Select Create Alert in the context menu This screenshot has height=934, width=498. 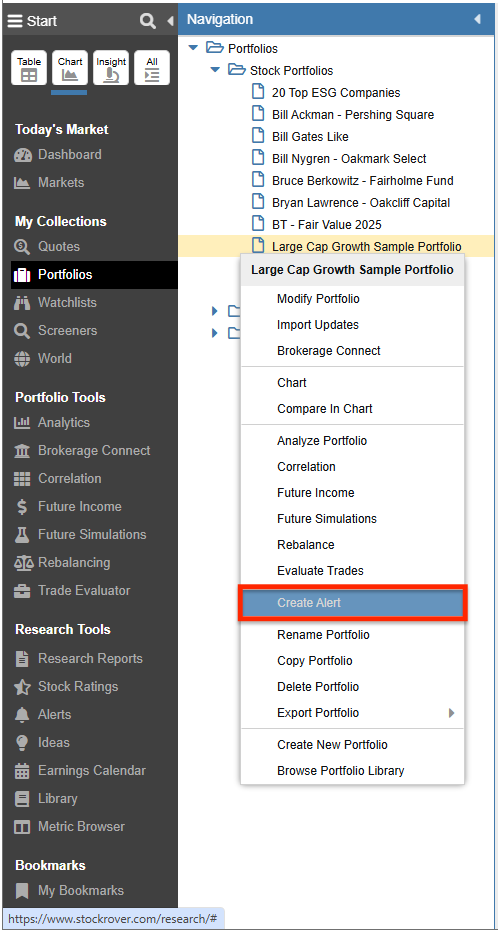[353, 603]
